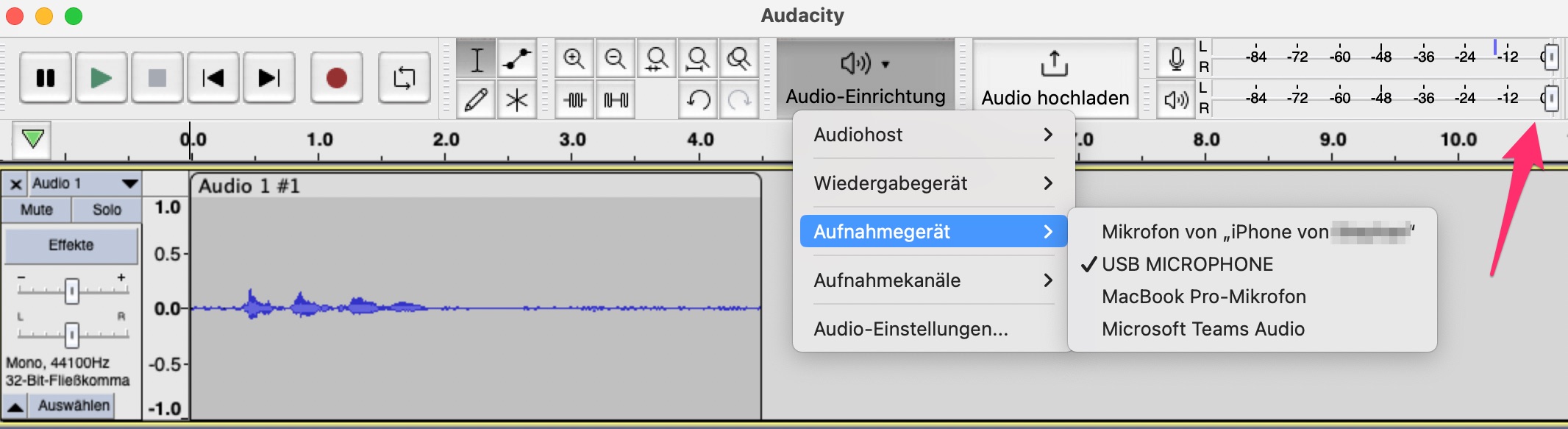This screenshot has width=1568, height=429.
Task: Collapse the Audio 1 track with up arrow
Action: pyautogui.click(x=15, y=406)
